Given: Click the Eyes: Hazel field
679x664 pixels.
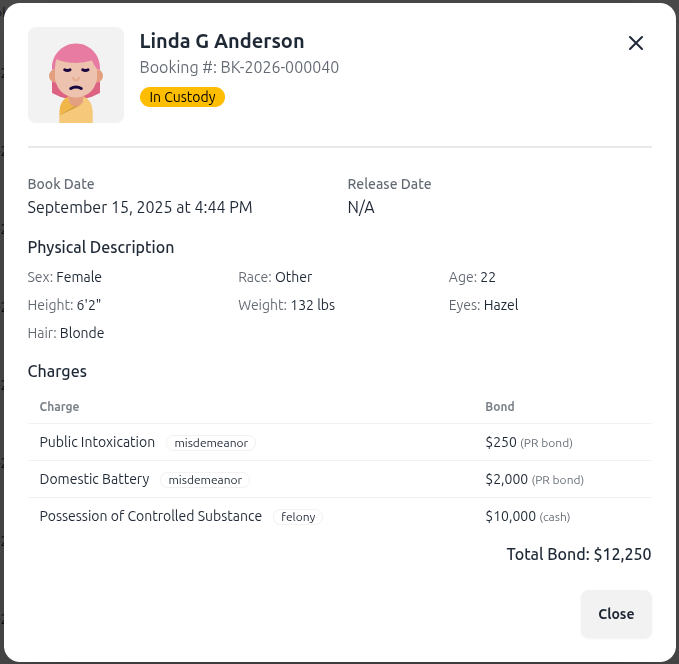Looking at the screenshot, I should point(483,305).
